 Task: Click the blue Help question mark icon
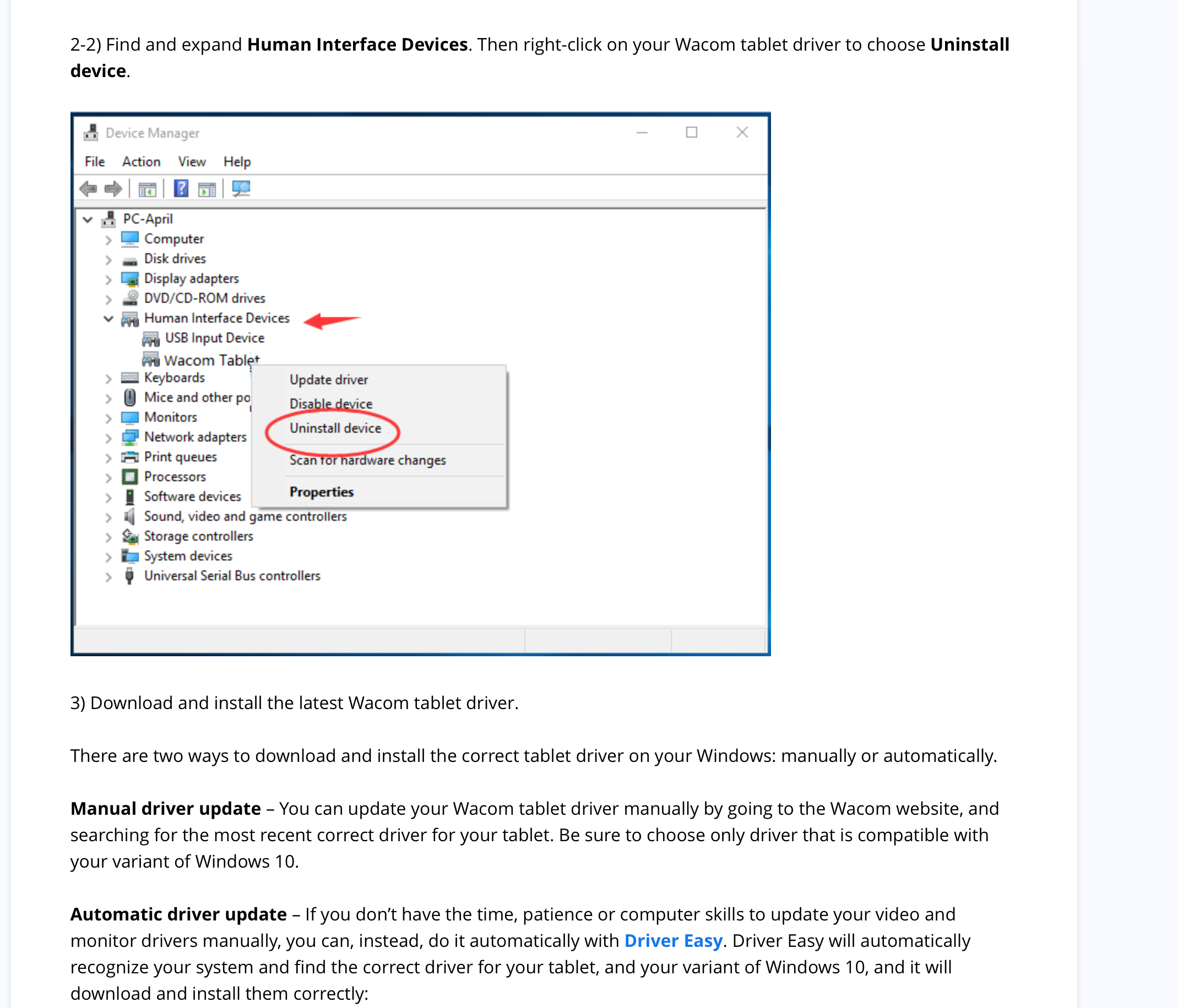point(181,188)
